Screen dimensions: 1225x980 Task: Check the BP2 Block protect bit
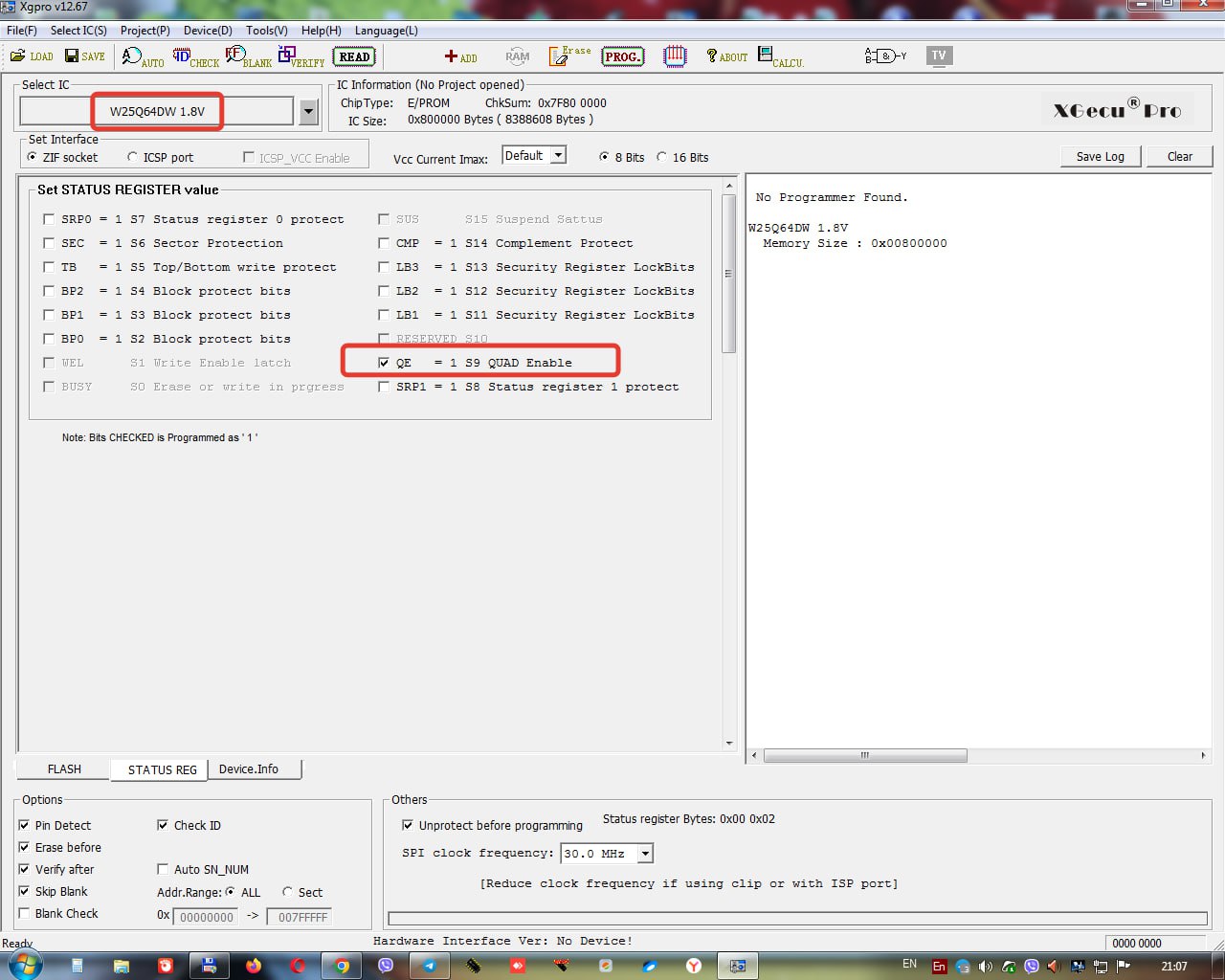(49, 291)
